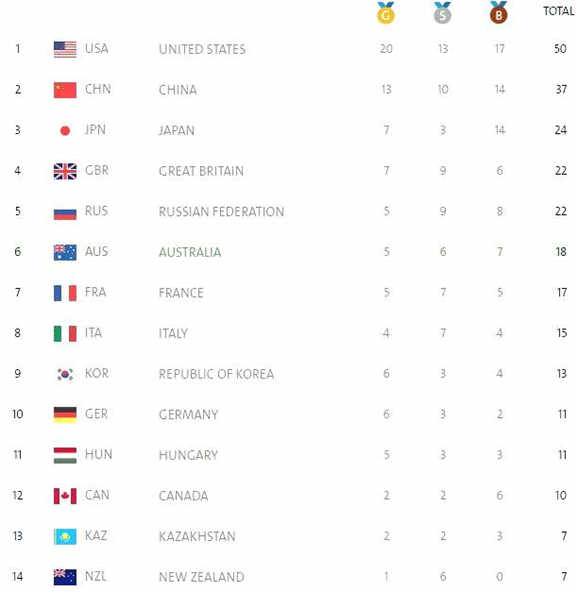Click the China flag icon

point(65,90)
